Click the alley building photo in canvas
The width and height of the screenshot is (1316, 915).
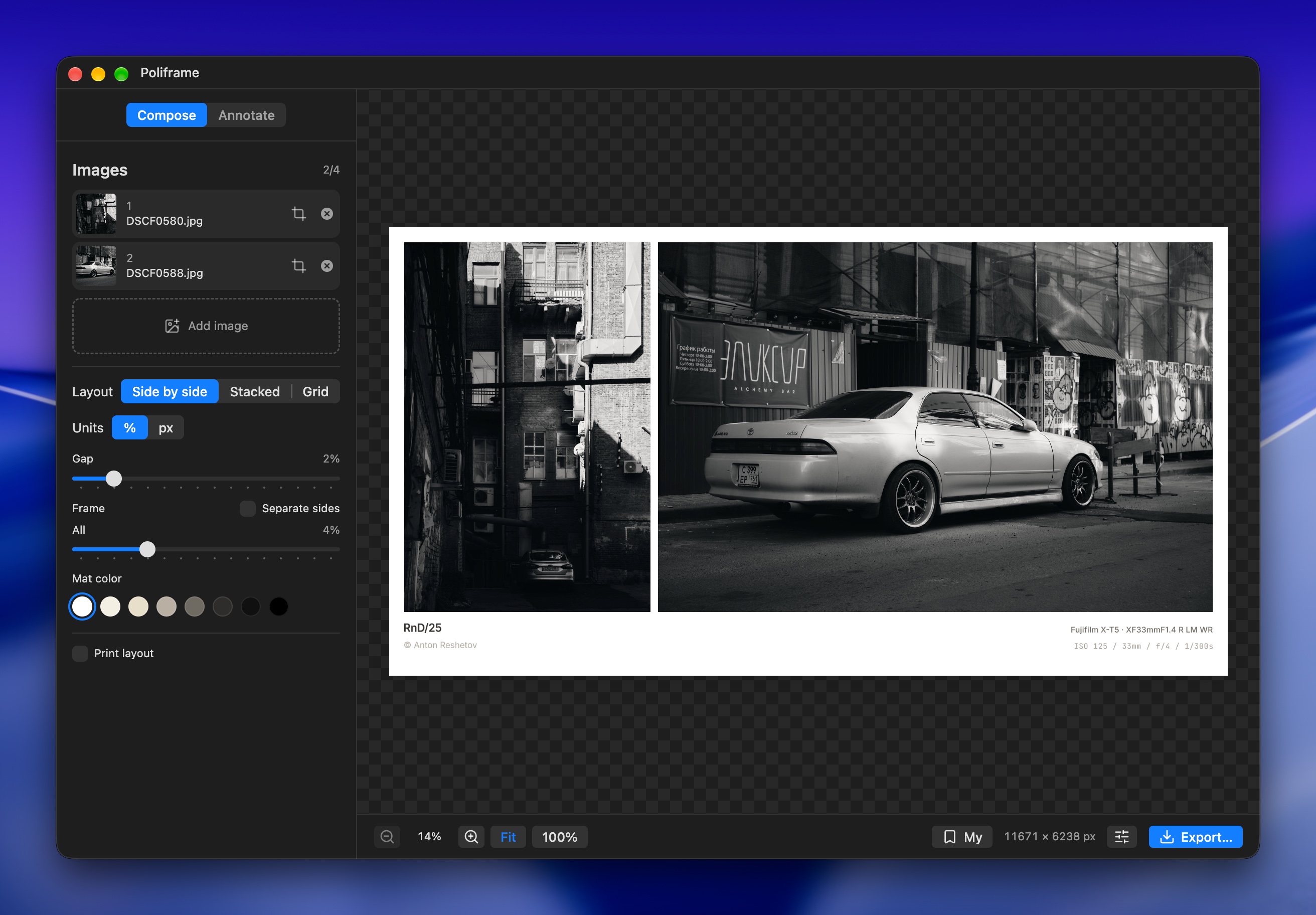(x=527, y=427)
